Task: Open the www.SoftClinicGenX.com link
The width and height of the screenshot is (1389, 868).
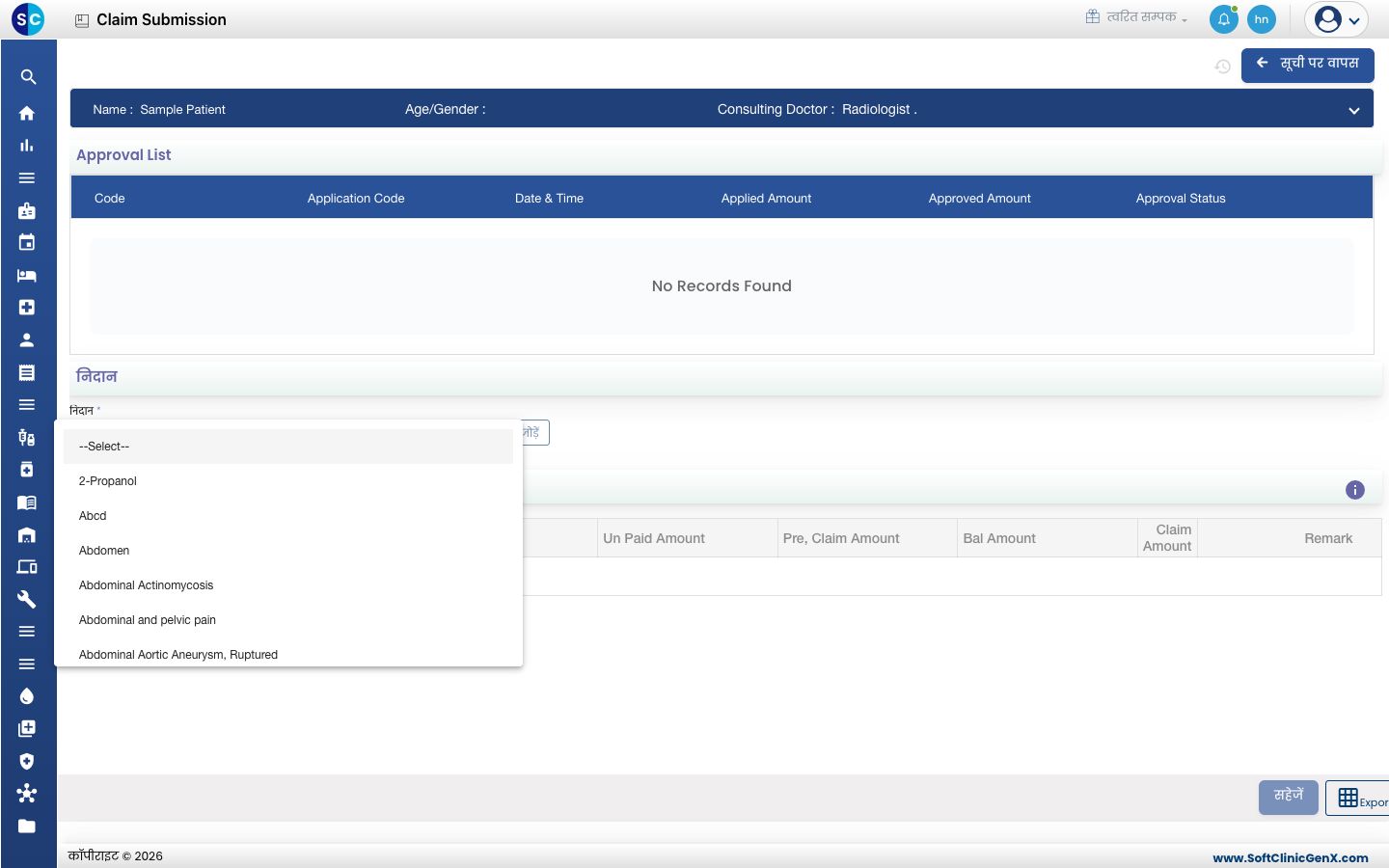Action: click(1291, 857)
